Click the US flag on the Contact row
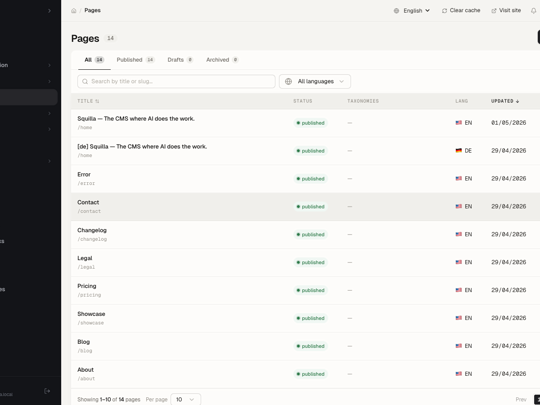This screenshot has width=540, height=405. (x=459, y=206)
